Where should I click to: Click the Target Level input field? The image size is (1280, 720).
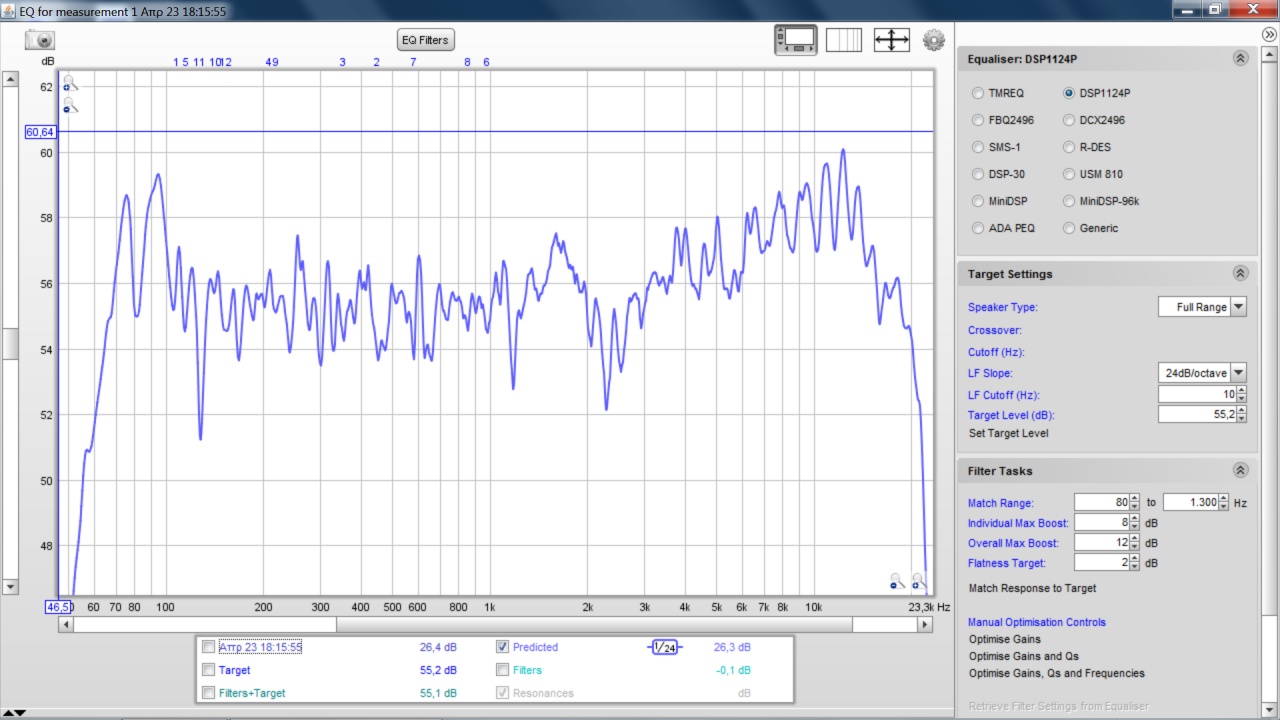(x=1196, y=415)
